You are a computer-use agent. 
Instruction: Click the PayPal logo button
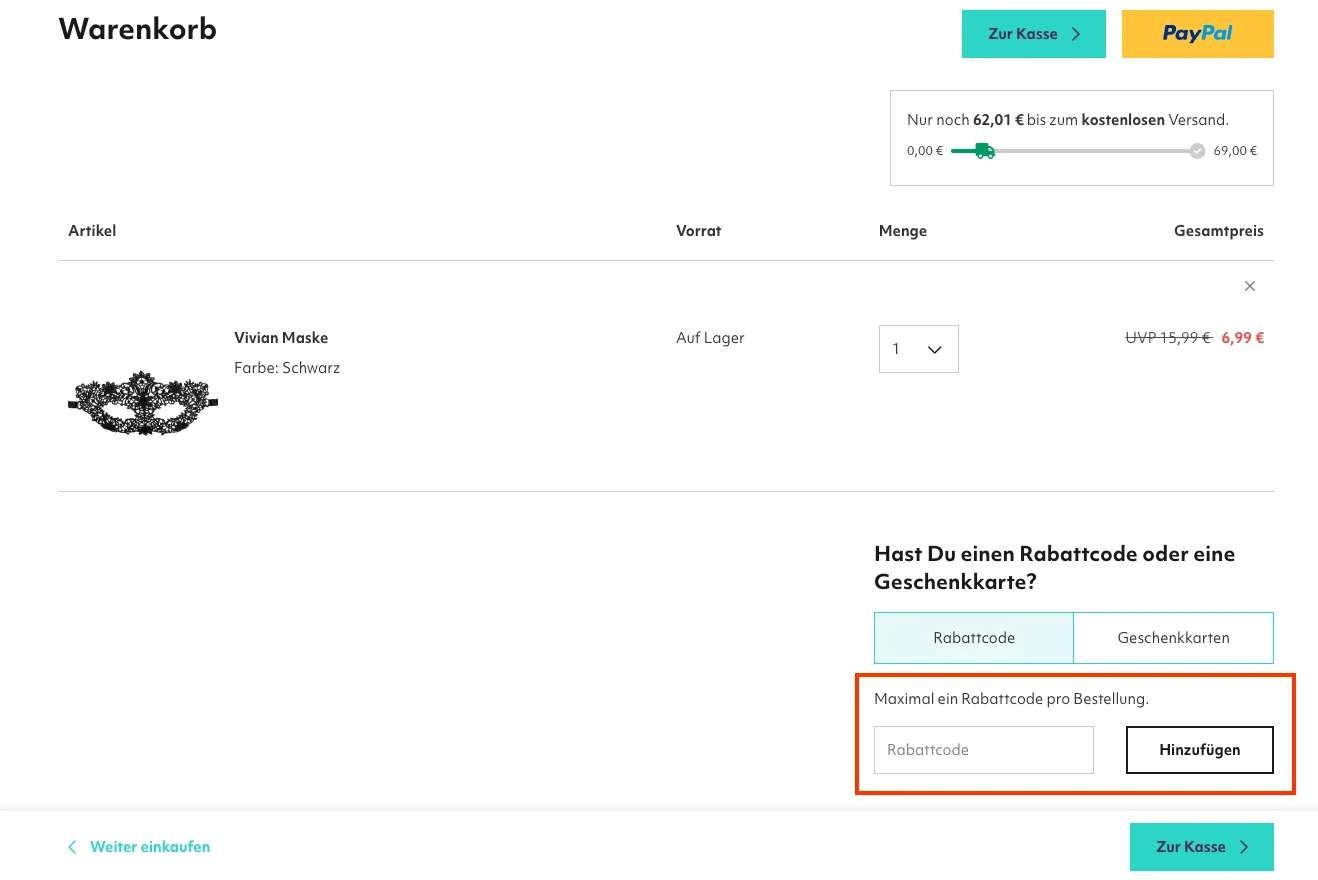pyautogui.click(x=1197, y=34)
